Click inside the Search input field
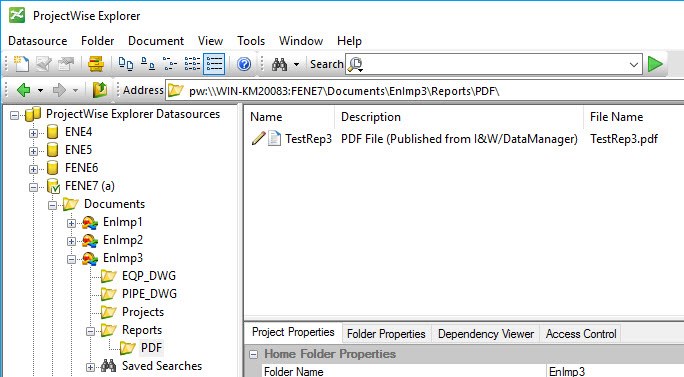 [493, 65]
